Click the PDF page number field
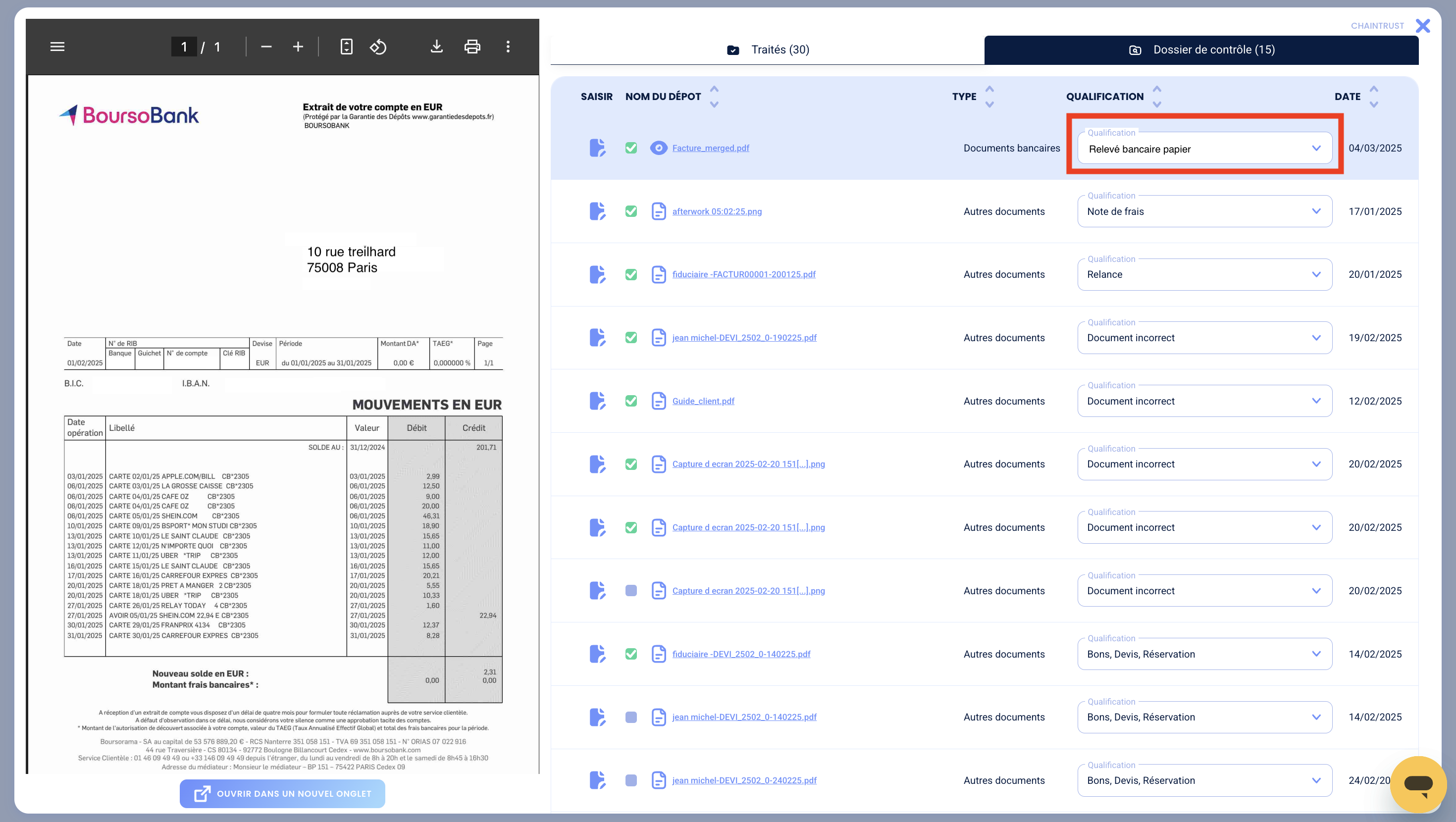Screen dimensions: 1456x822 [184, 47]
